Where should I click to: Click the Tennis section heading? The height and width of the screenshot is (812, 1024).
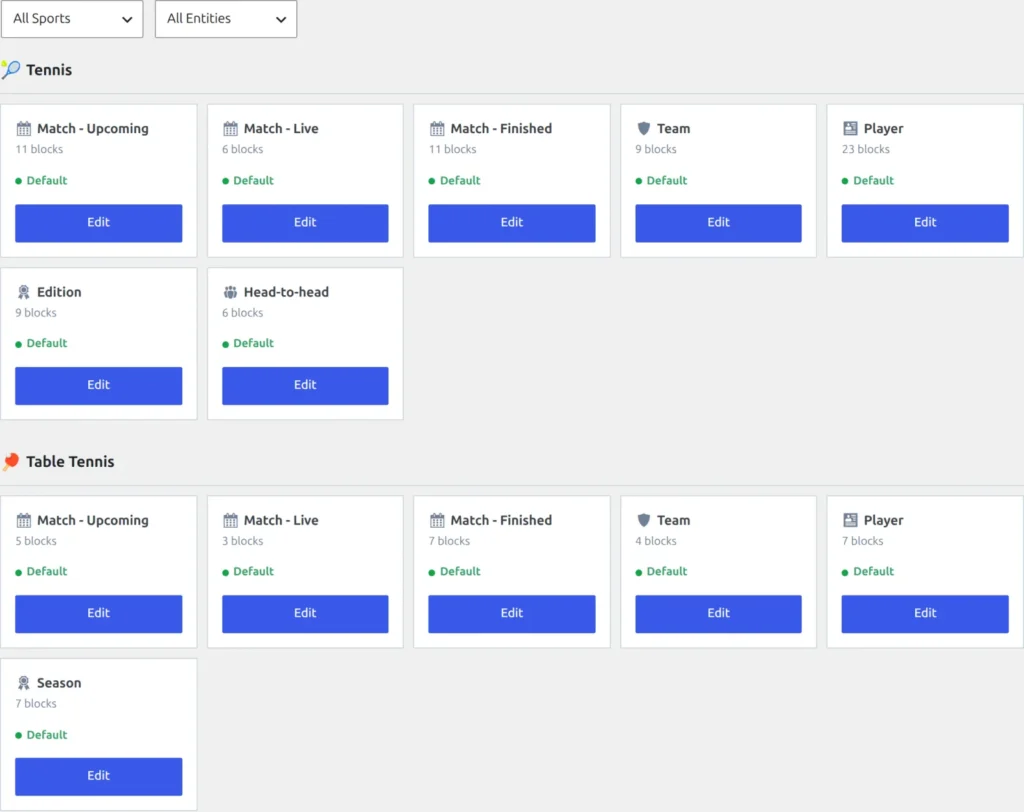coord(49,70)
